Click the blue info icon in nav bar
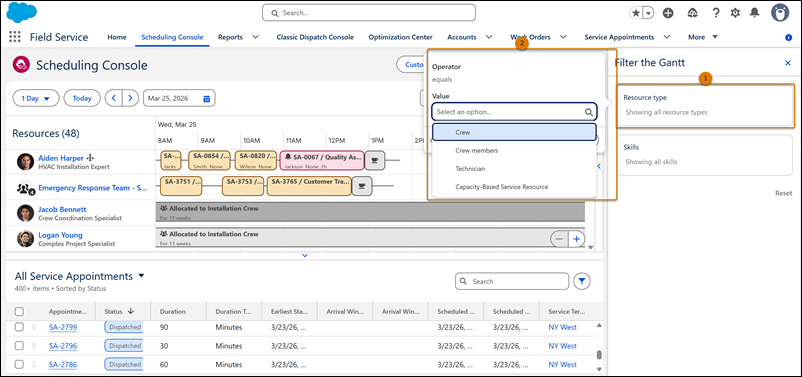802x377 pixels. pyautogui.click(x=788, y=37)
